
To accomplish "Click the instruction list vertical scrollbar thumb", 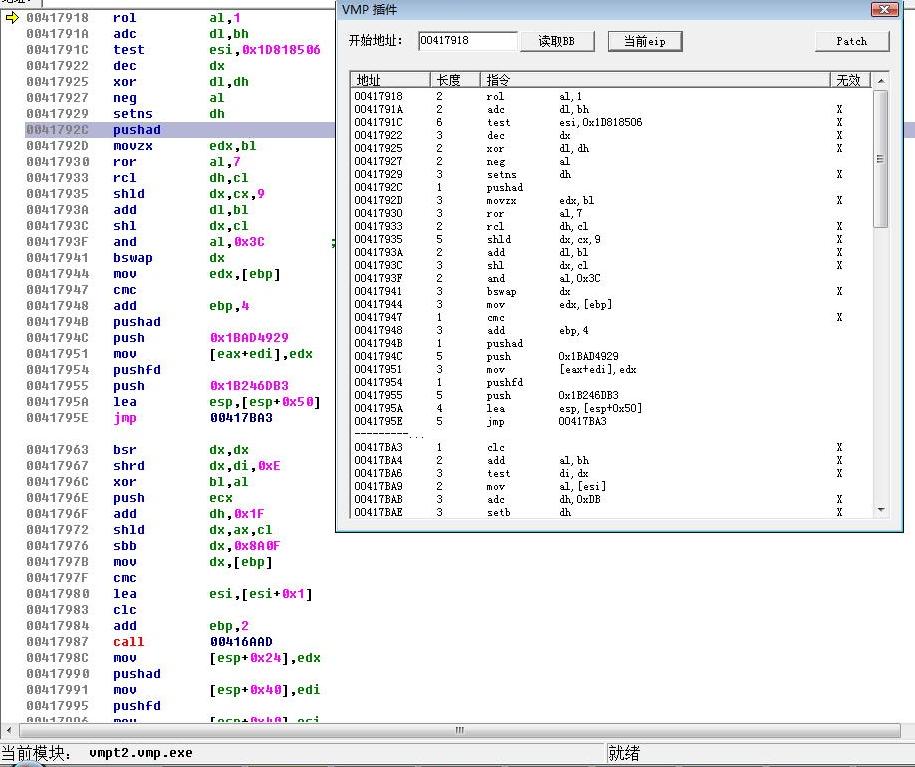I will [x=881, y=160].
